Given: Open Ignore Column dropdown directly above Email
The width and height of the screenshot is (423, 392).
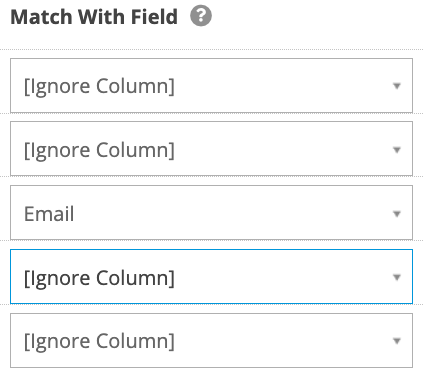Looking at the screenshot, I should 211,149.
